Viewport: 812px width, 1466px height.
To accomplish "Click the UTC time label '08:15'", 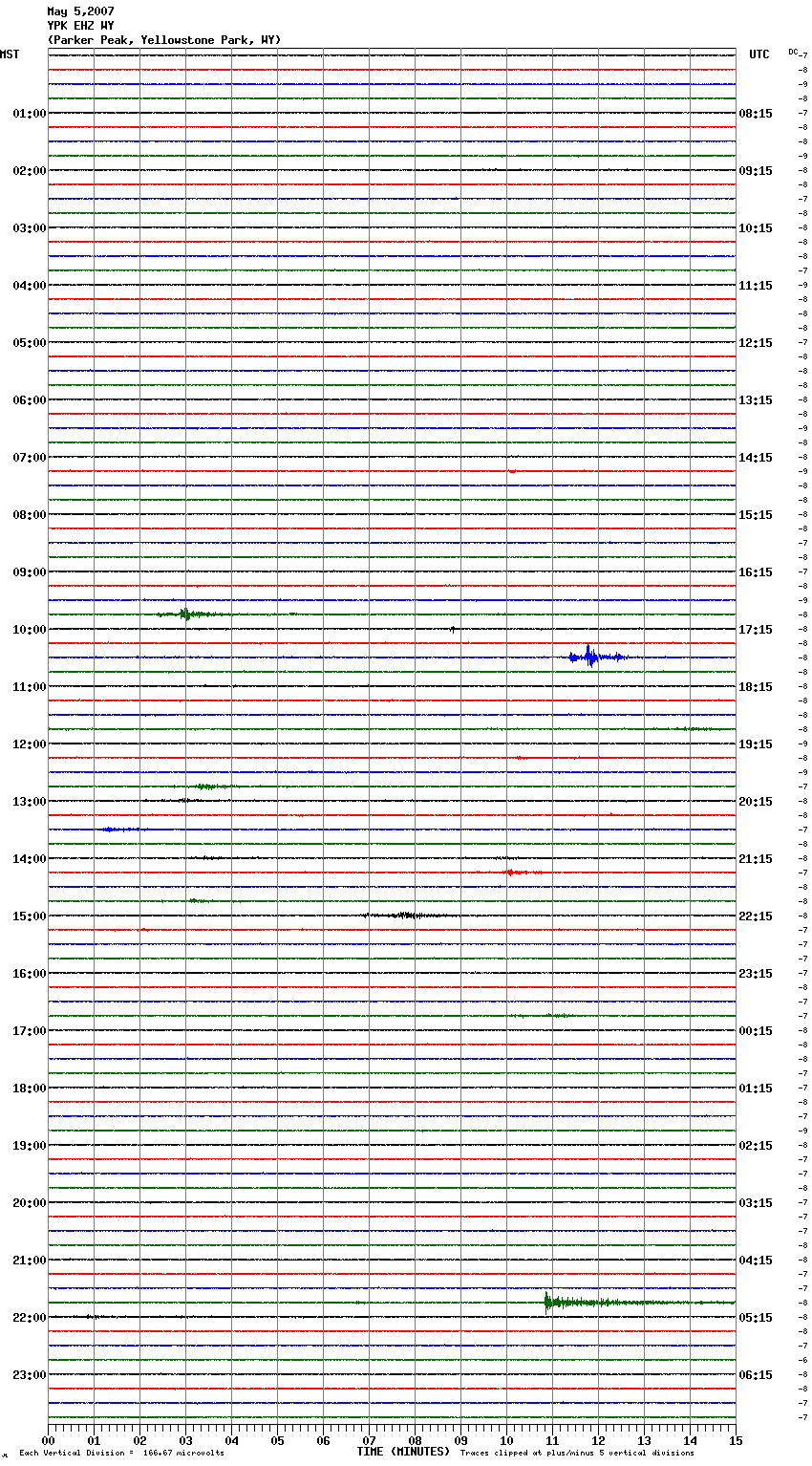I will coord(756,114).
